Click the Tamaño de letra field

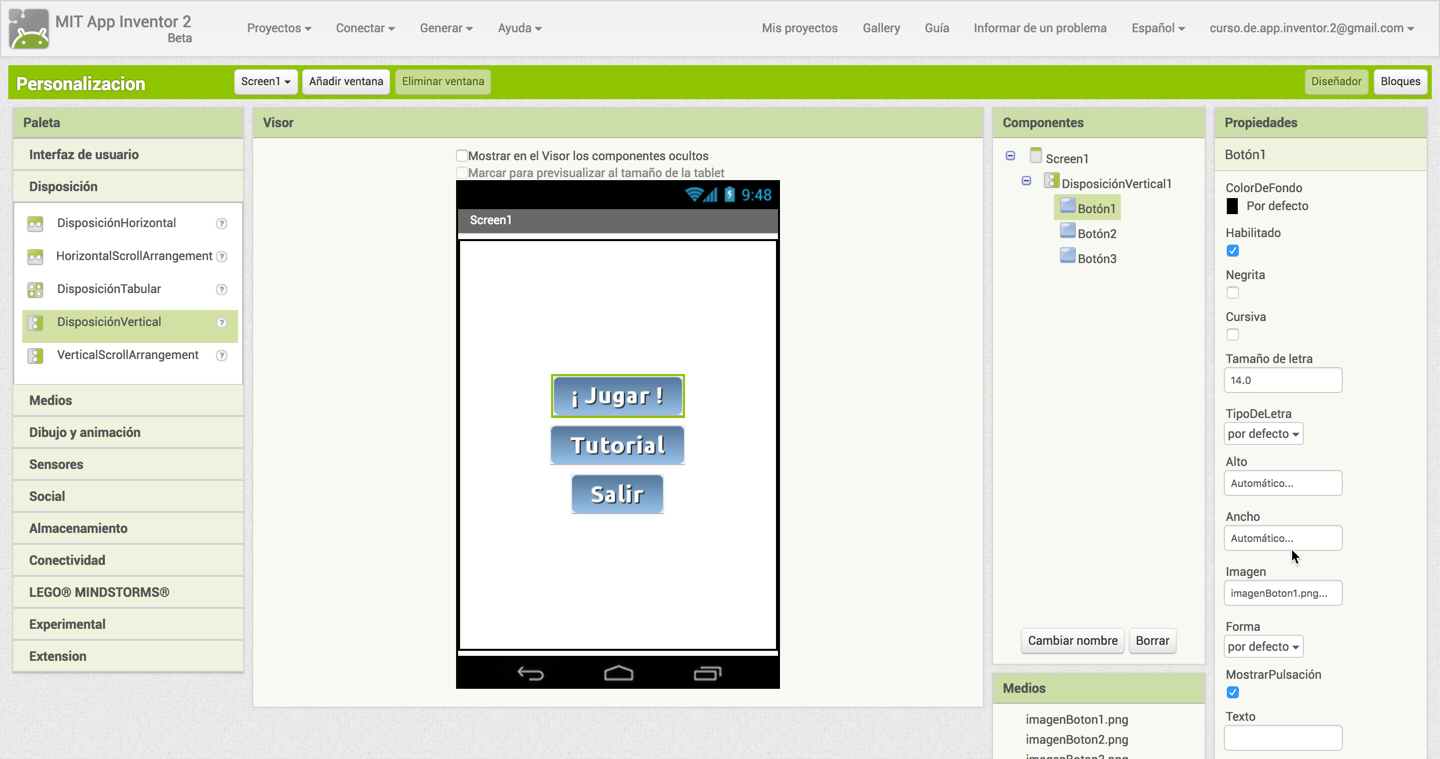point(1283,381)
